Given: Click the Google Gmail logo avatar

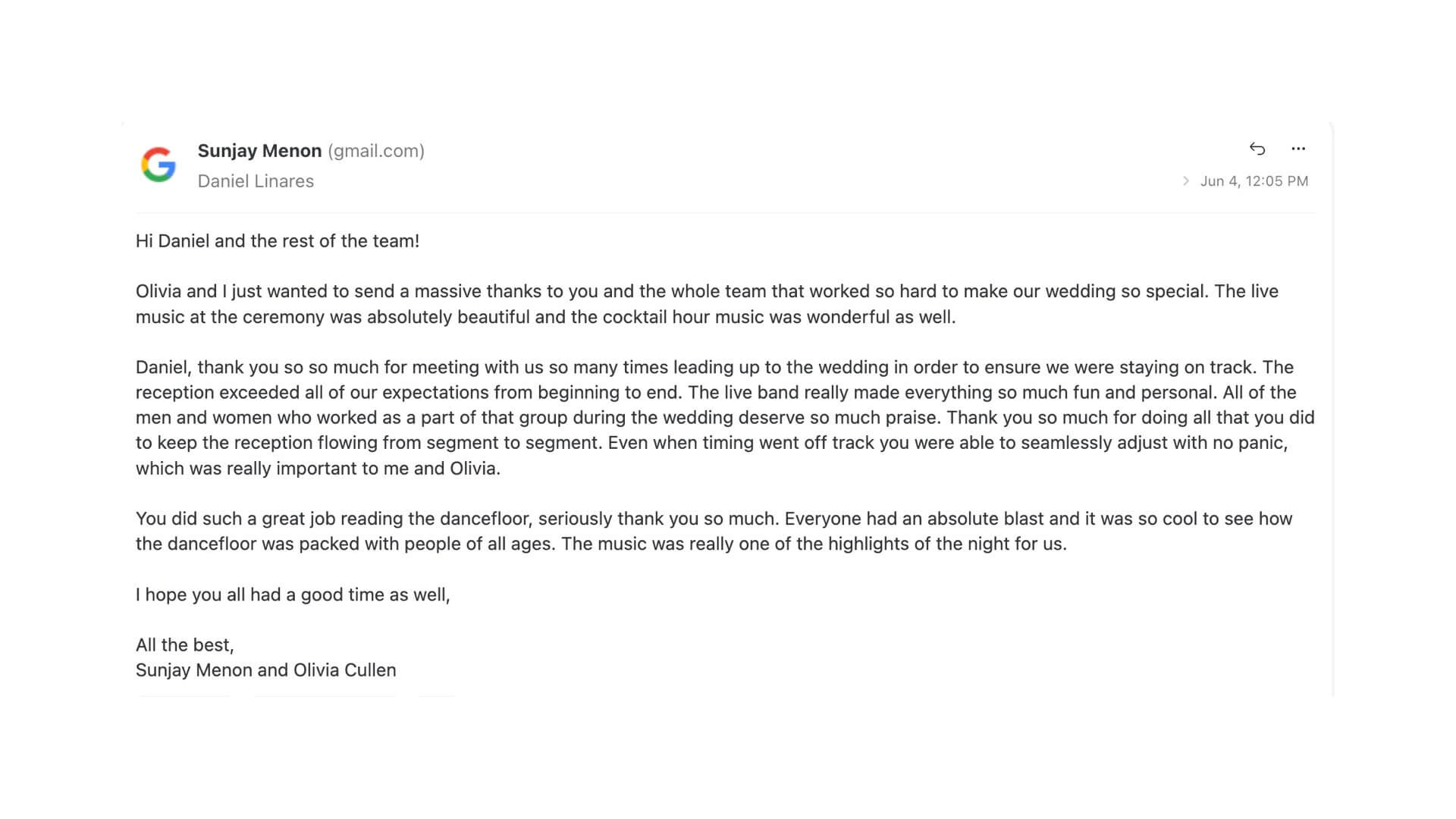Looking at the screenshot, I should (156, 164).
